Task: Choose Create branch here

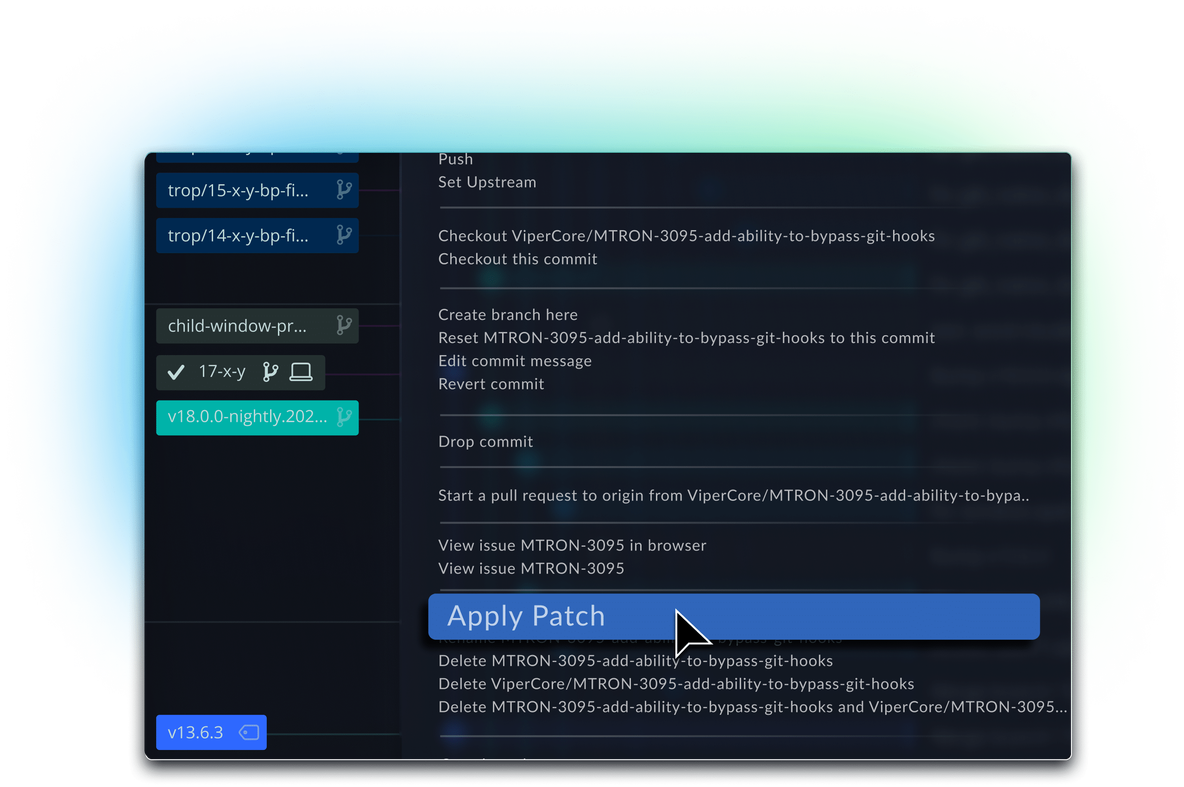Action: tap(507, 315)
